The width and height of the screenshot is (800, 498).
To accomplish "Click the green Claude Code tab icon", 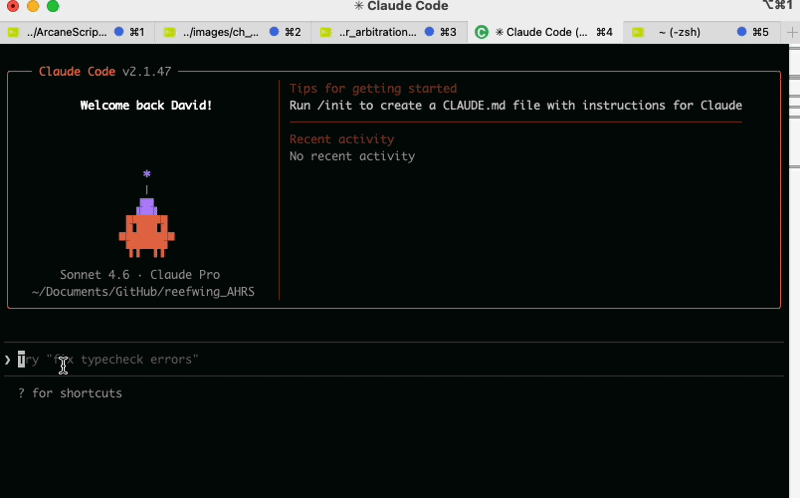I will click(x=482, y=32).
